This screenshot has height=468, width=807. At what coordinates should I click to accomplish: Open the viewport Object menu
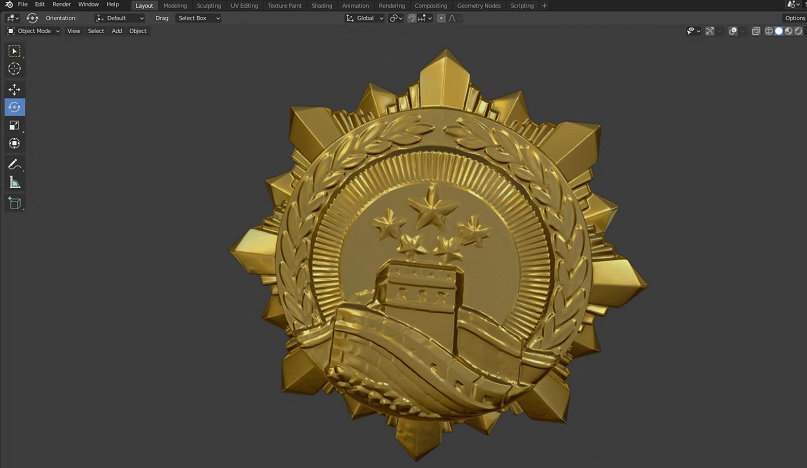click(138, 31)
